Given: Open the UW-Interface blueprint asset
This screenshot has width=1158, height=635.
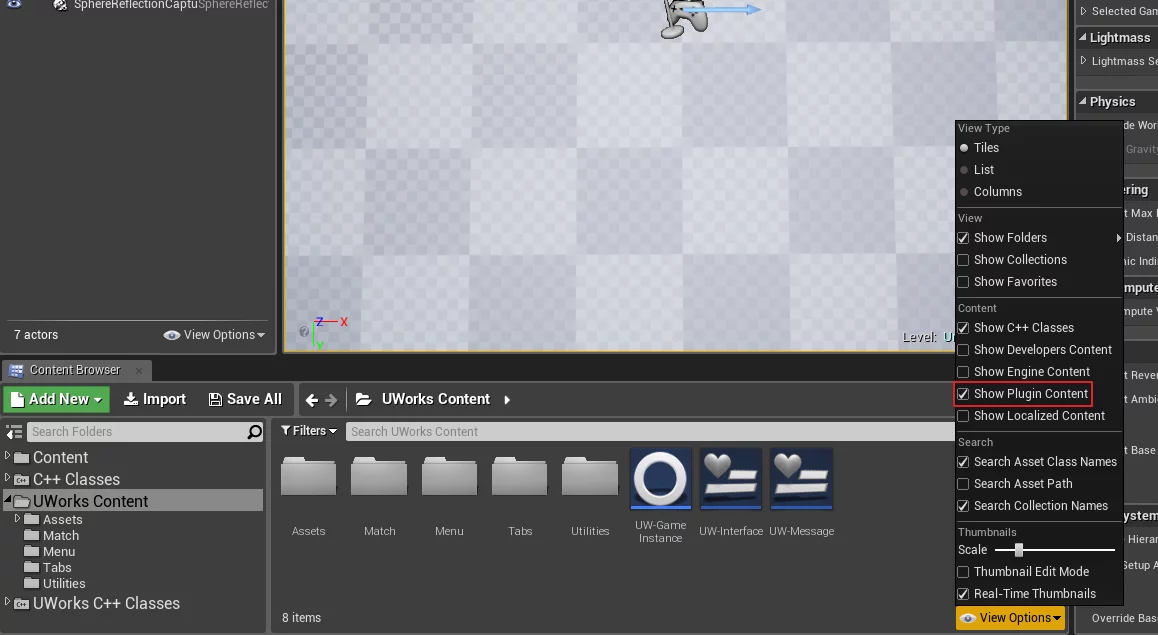Looking at the screenshot, I should pos(730,478).
